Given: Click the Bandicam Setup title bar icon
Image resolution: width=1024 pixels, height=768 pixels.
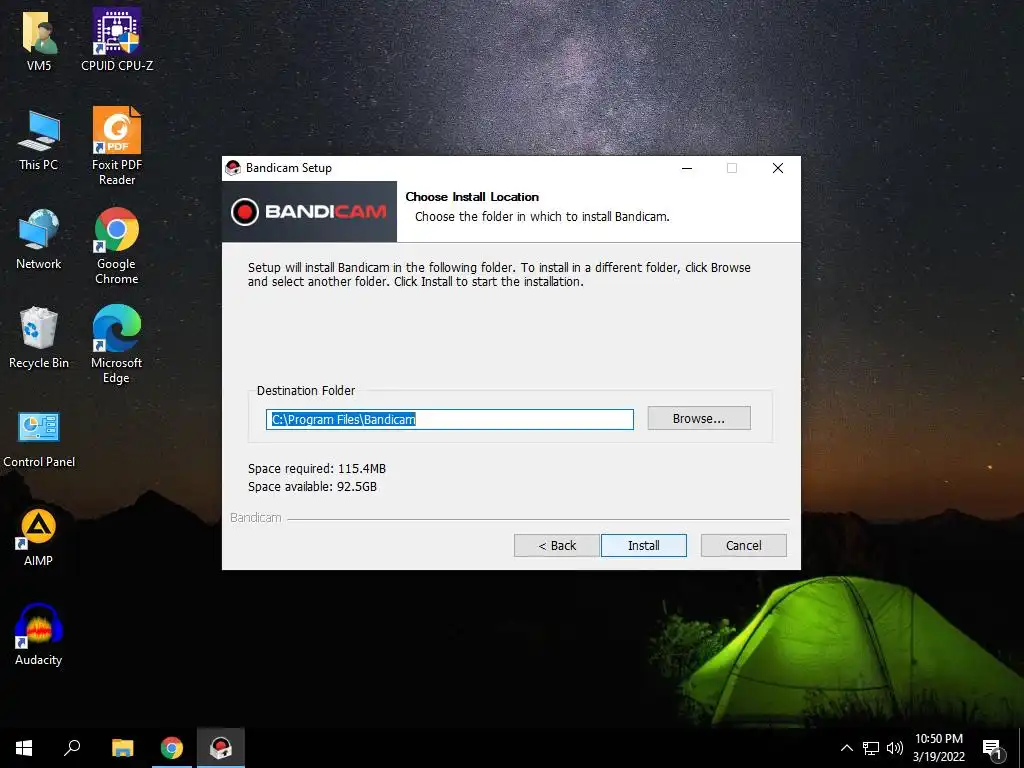Looking at the screenshot, I should [x=233, y=168].
